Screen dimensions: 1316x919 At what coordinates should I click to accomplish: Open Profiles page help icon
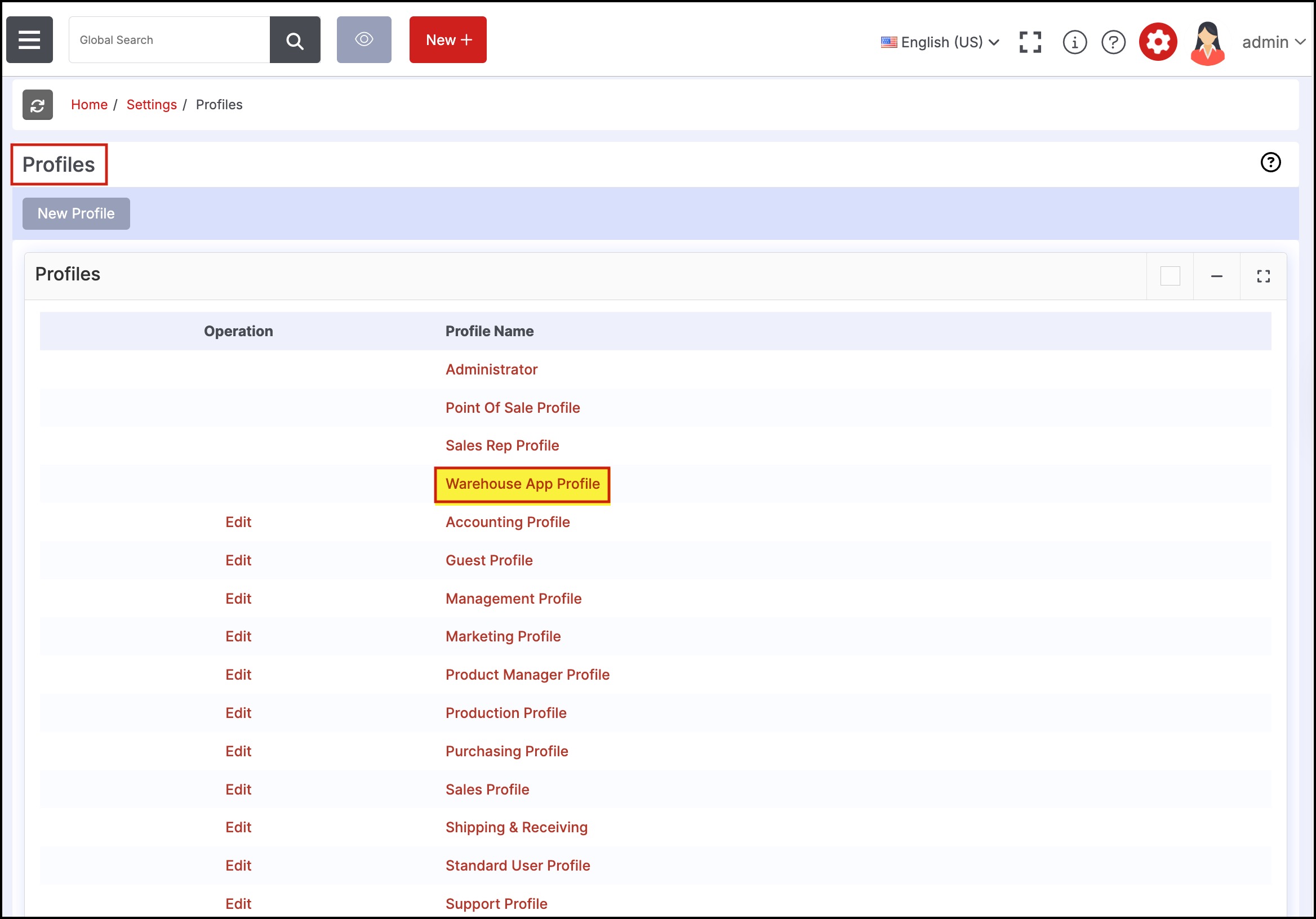[x=1270, y=163]
